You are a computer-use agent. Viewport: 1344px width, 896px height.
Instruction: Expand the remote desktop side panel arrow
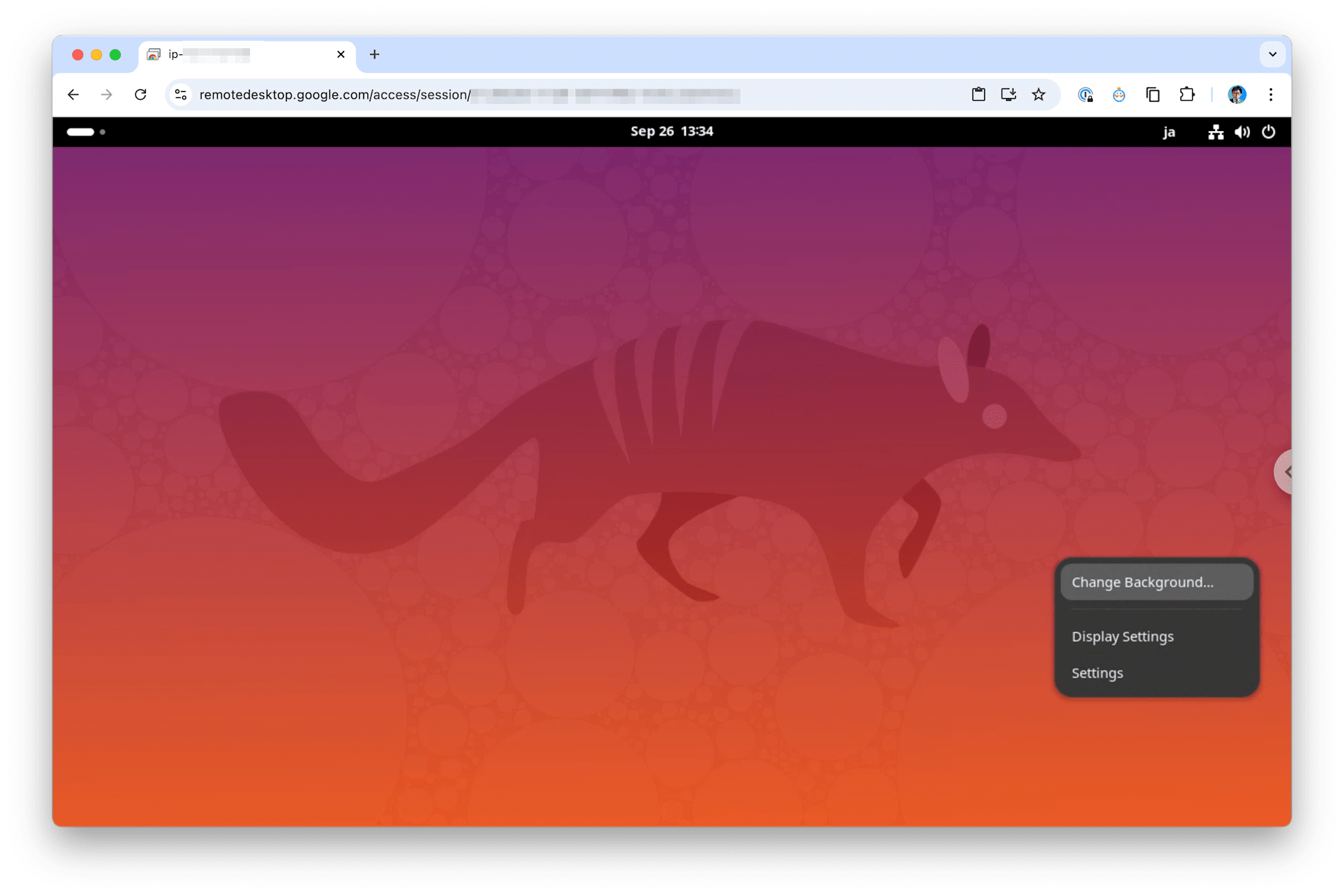pyautogui.click(x=1284, y=472)
